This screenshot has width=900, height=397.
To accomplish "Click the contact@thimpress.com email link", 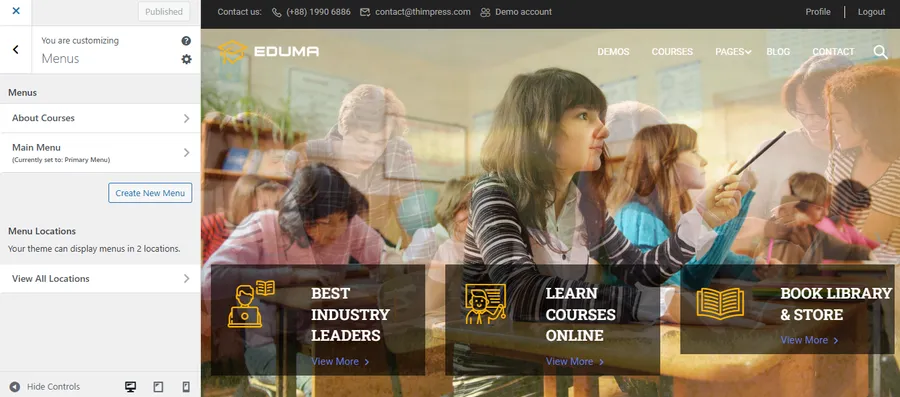I will [x=422, y=11].
